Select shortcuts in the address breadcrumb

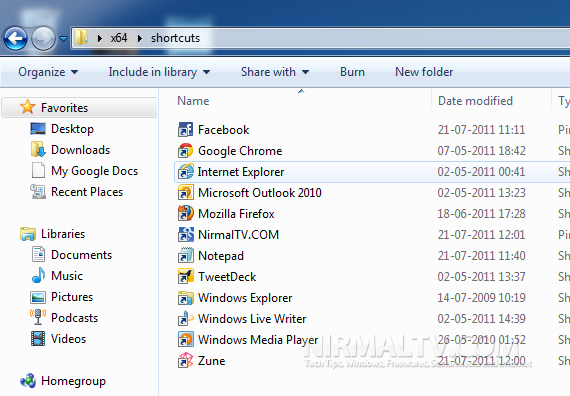pyautogui.click(x=175, y=38)
